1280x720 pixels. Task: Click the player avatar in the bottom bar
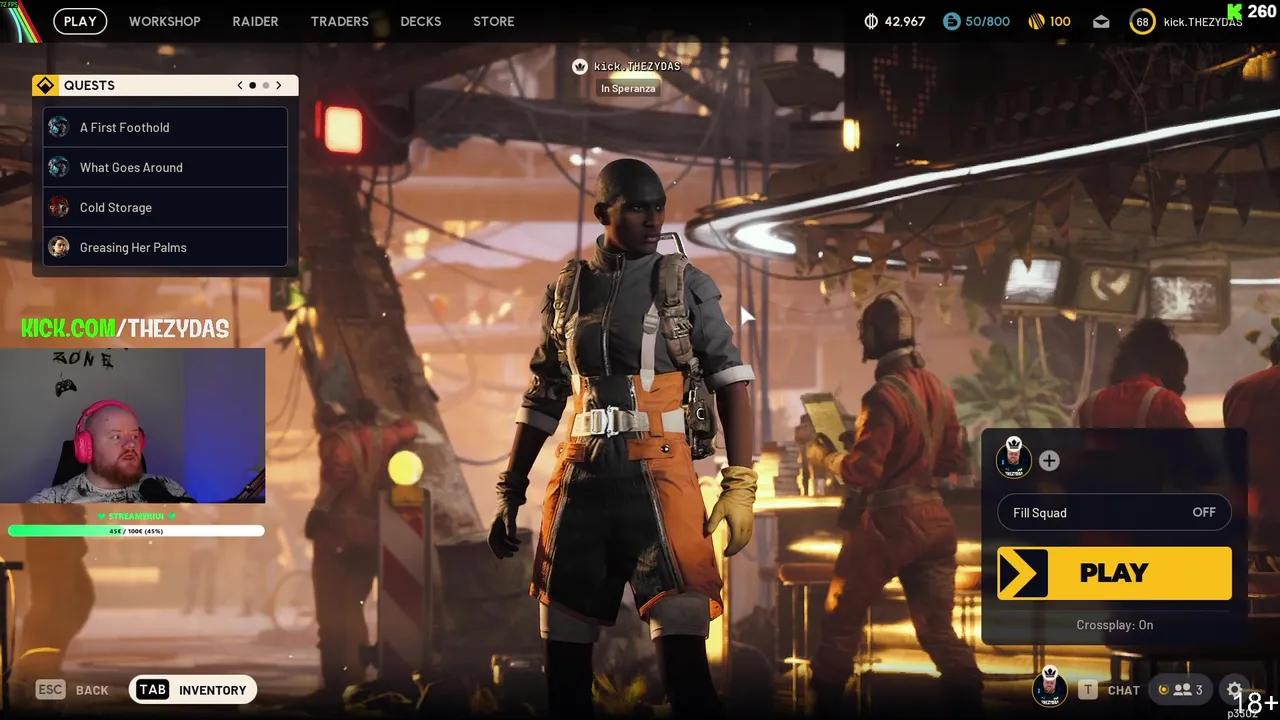1050,686
